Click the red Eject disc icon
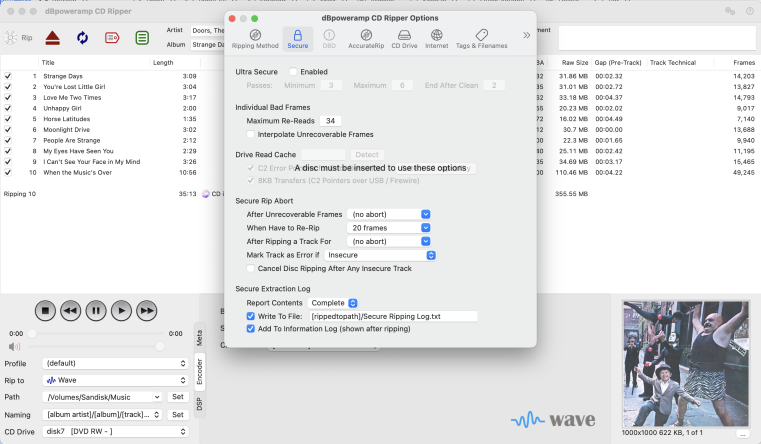 point(52,38)
